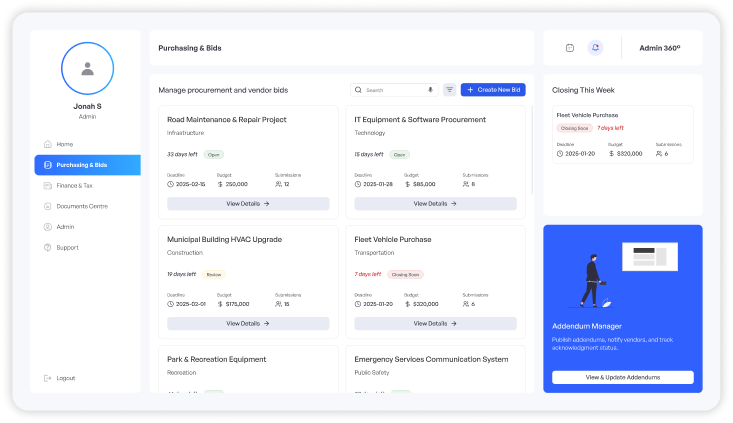The height and width of the screenshot is (423, 733).
Task: Click the notification bell icon
Action: [595, 48]
